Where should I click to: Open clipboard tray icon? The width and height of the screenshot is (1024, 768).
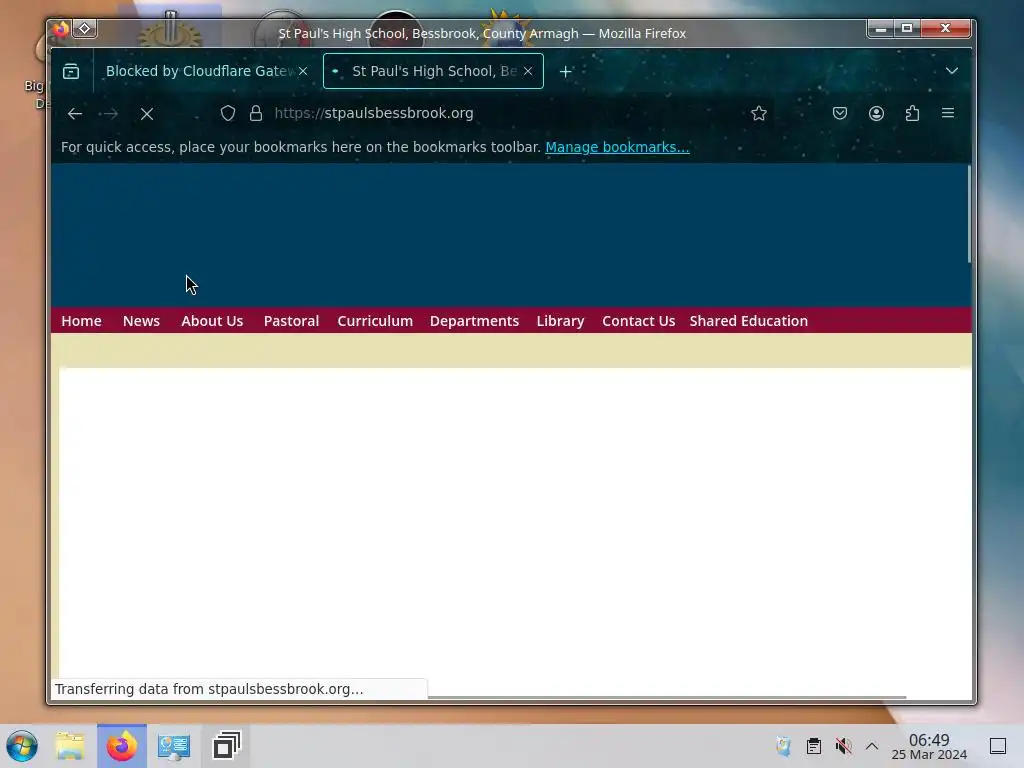click(x=814, y=746)
